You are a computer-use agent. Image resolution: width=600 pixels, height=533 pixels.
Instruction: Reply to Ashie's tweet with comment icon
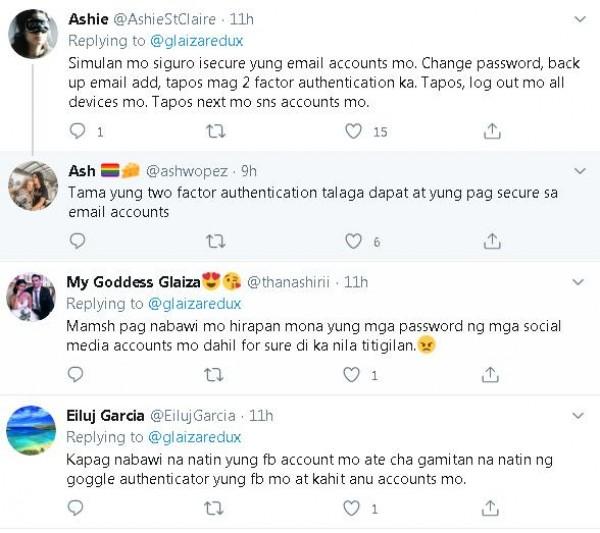click(x=78, y=131)
